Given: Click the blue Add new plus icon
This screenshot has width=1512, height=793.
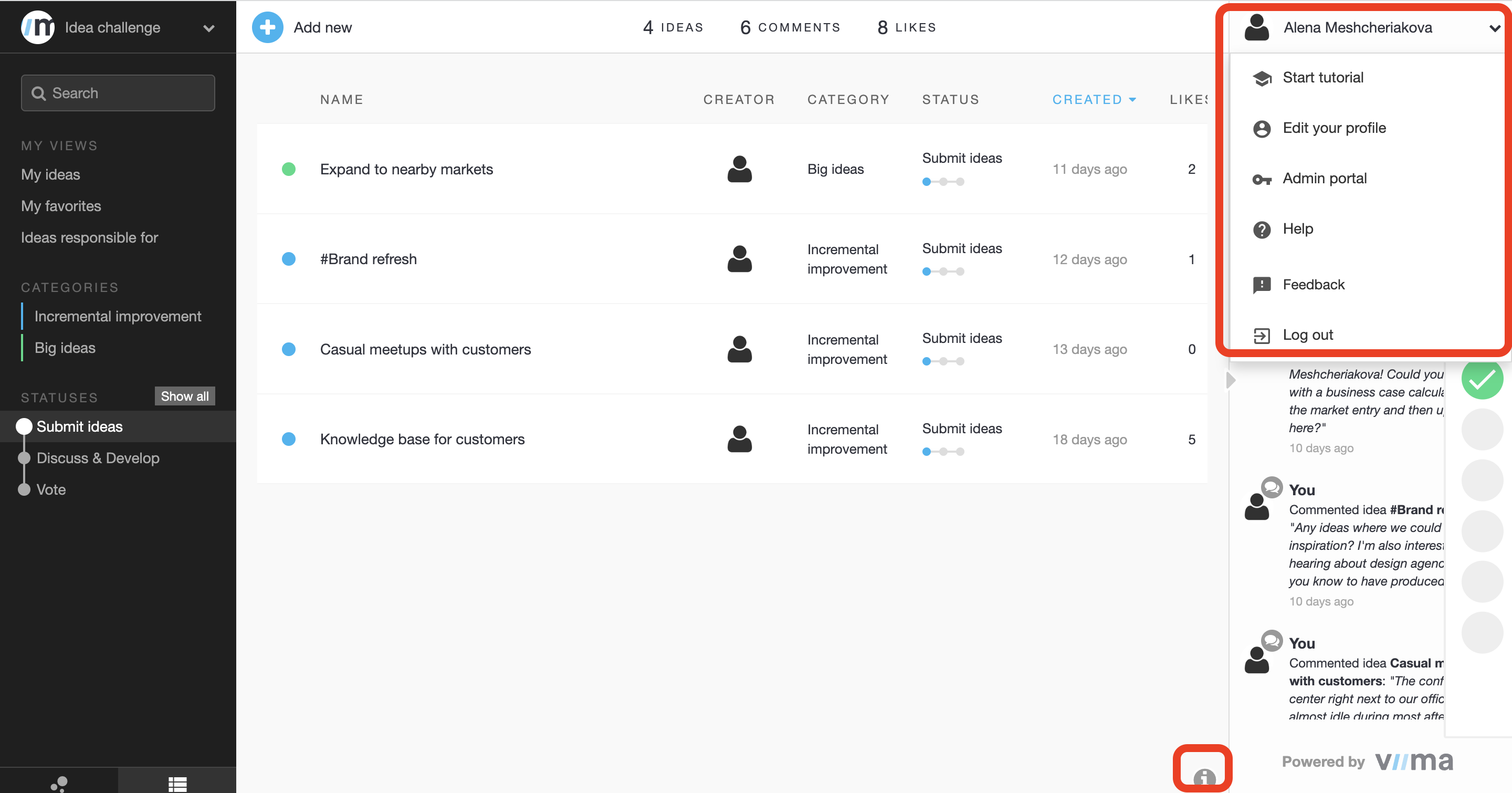Looking at the screenshot, I should click(267, 27).
